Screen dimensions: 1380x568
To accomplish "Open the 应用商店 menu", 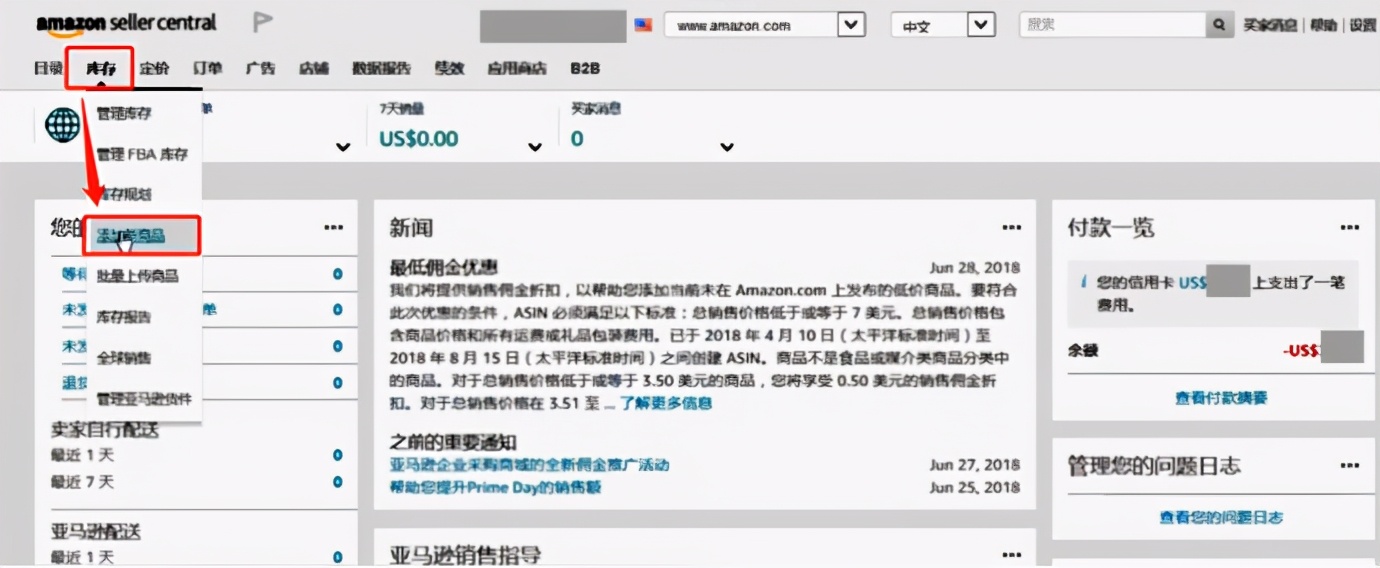I will [x=517, y=68].
